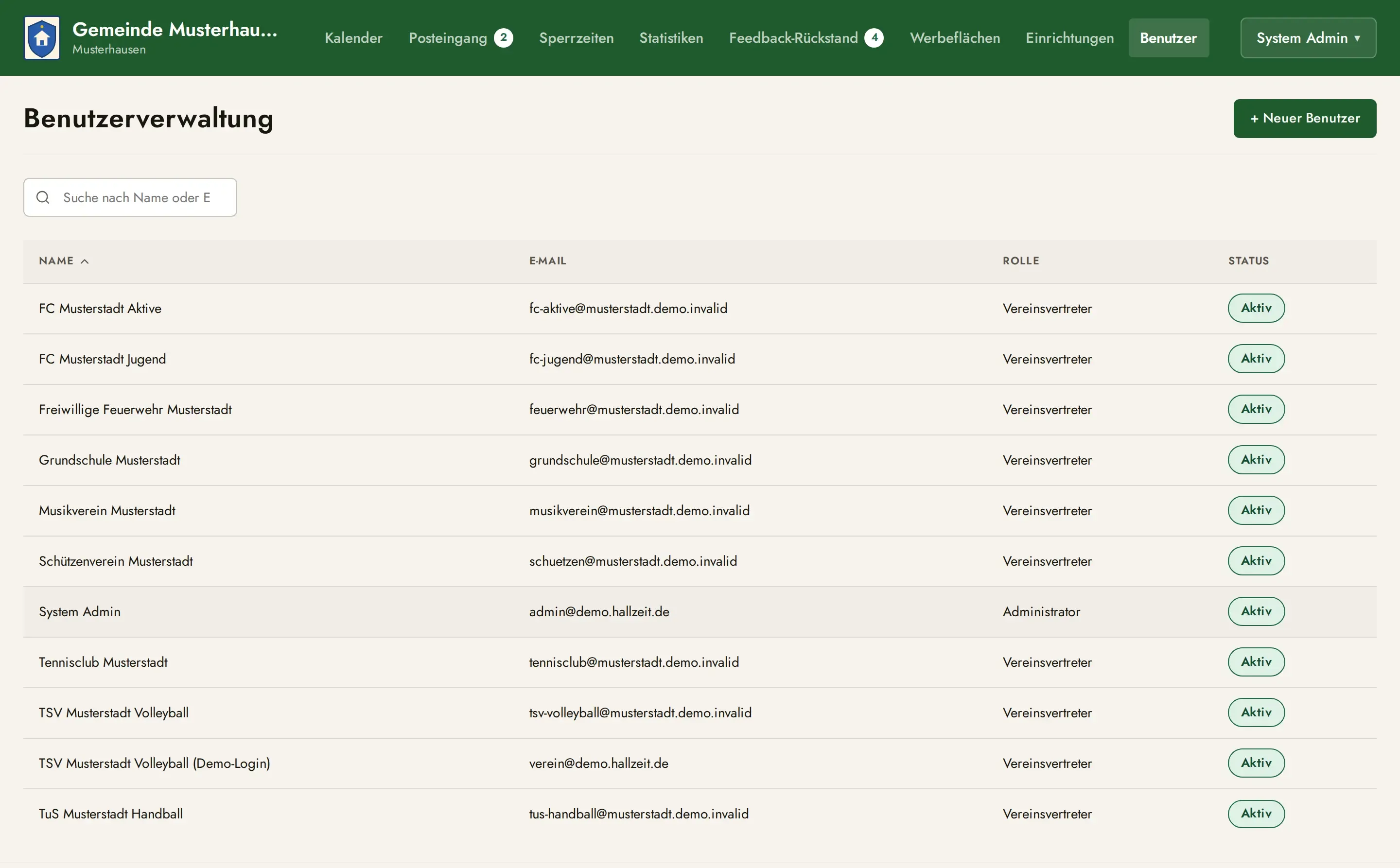The image size is (1400, 868).
Task: Click email admin@demo.hallzeit.de
Action: 599,612
